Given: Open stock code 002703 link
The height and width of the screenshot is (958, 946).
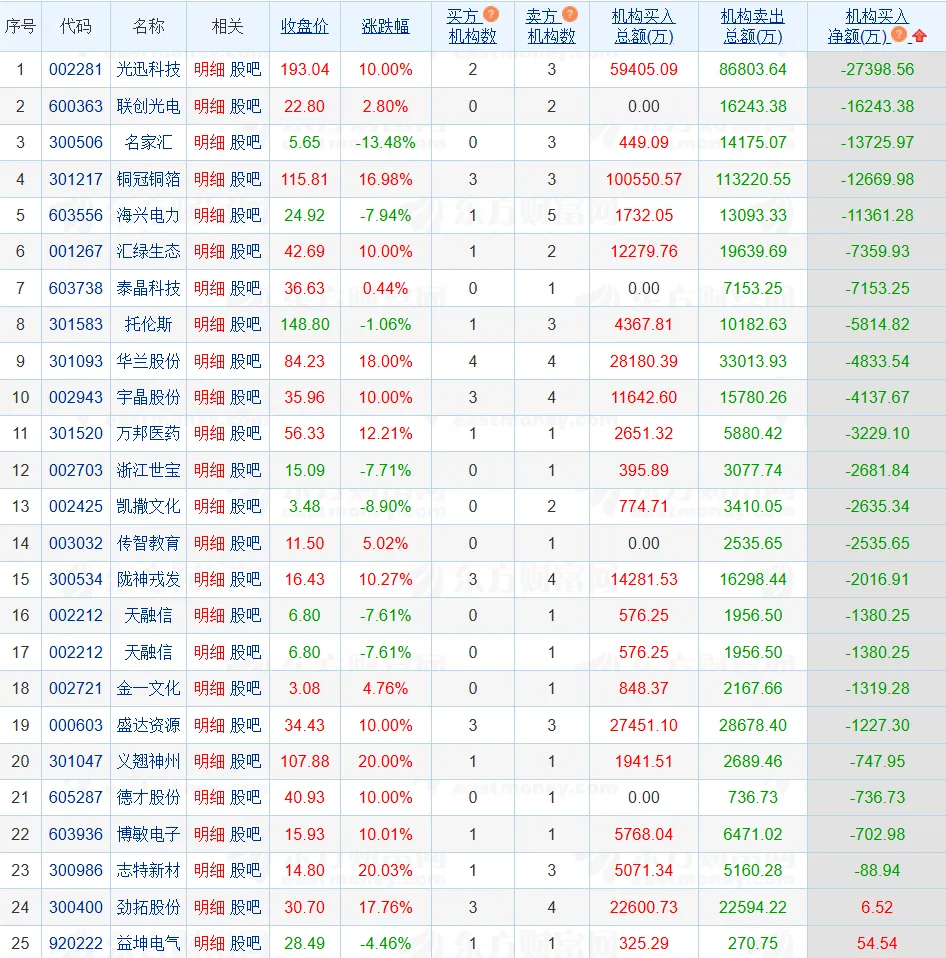Looking at the screenshot, I should (x=76, y=470).
